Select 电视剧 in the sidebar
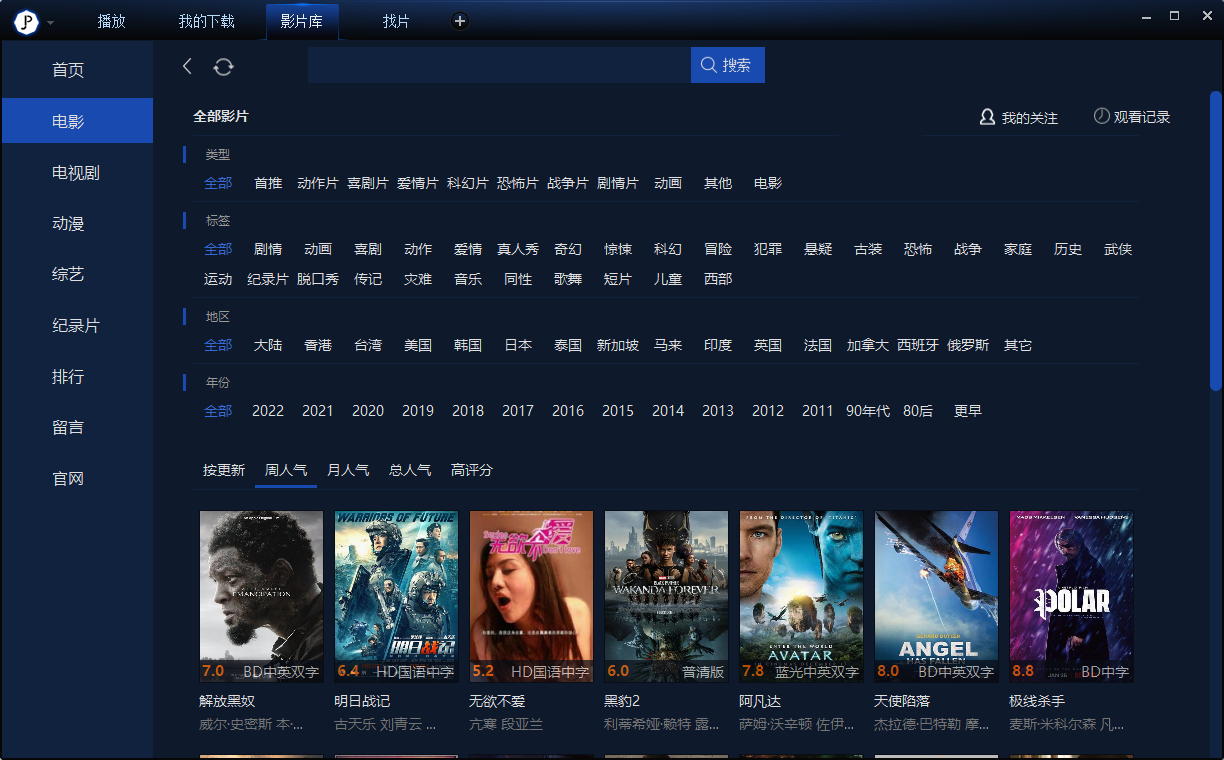This screenshot has width=1224, height=760. (76, 172)
